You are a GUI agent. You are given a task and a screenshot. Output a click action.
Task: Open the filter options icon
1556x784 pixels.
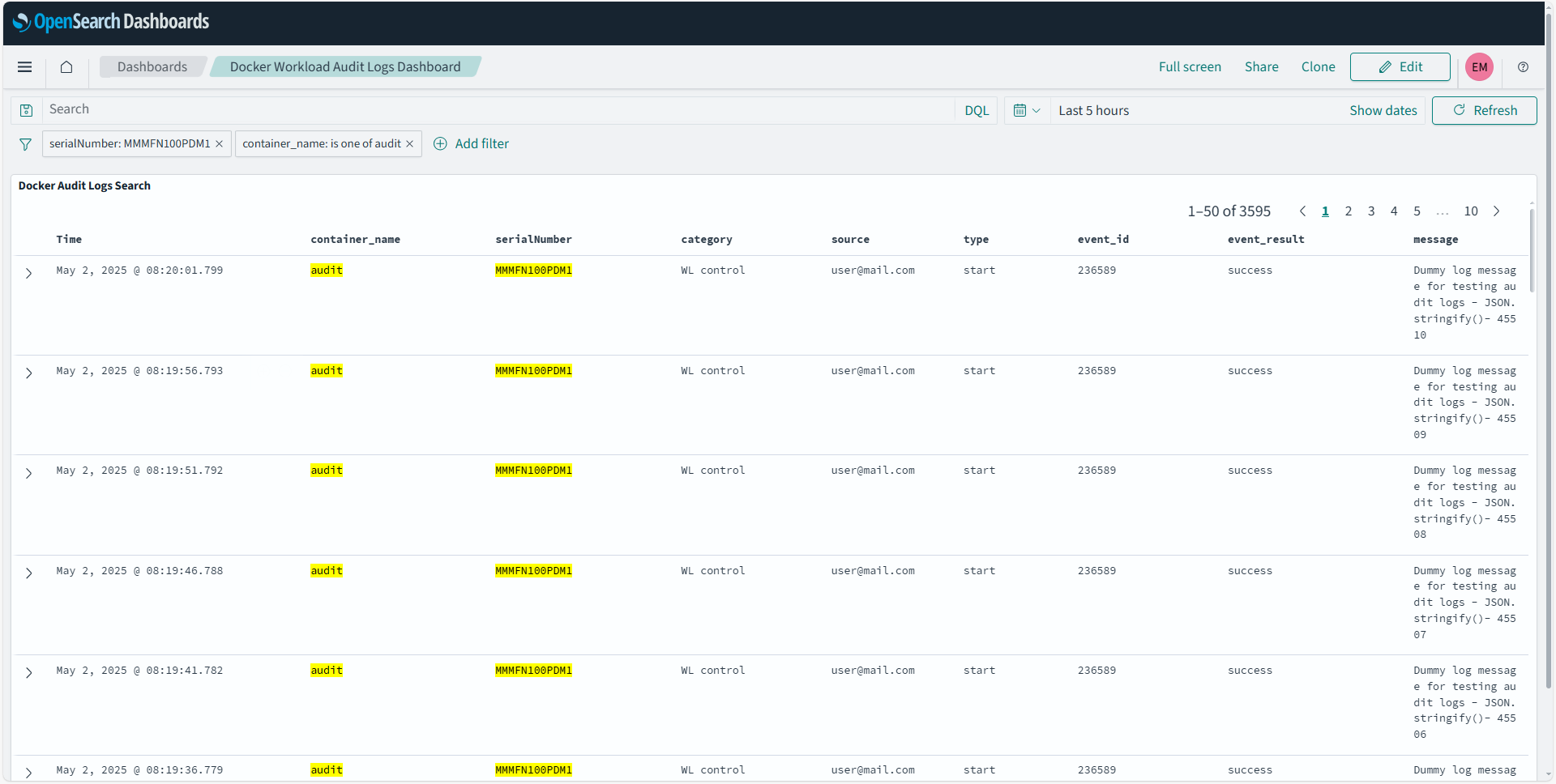25,143
